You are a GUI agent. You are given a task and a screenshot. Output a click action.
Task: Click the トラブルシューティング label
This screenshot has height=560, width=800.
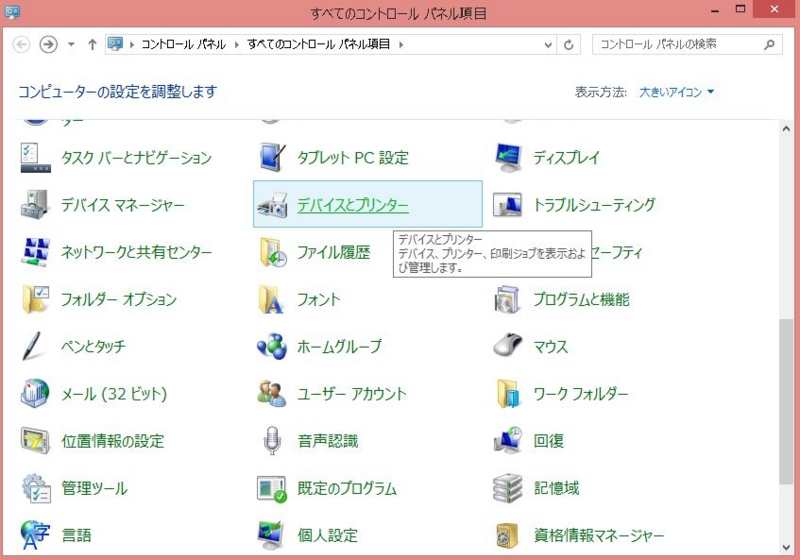[x=594, y=205]
